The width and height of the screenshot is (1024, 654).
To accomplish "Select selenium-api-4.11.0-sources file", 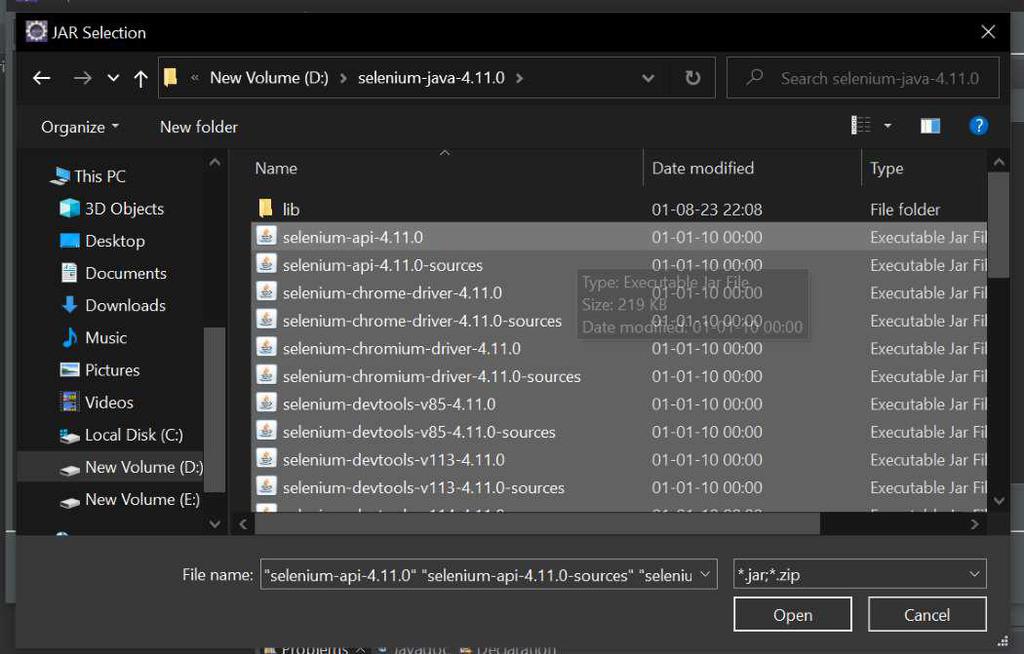I will [x=618, y=265].
